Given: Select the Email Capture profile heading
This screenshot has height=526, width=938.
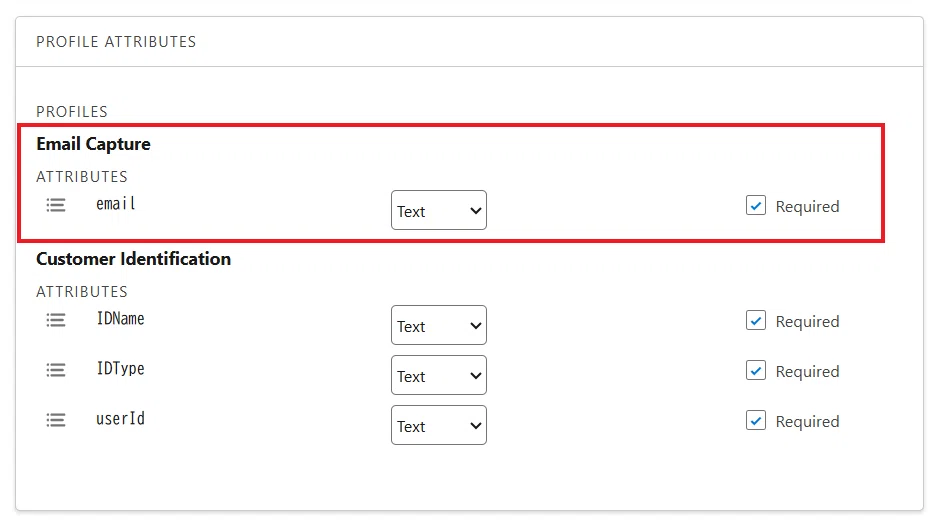Looking at the screenshot, I should [x=93, y=144].
